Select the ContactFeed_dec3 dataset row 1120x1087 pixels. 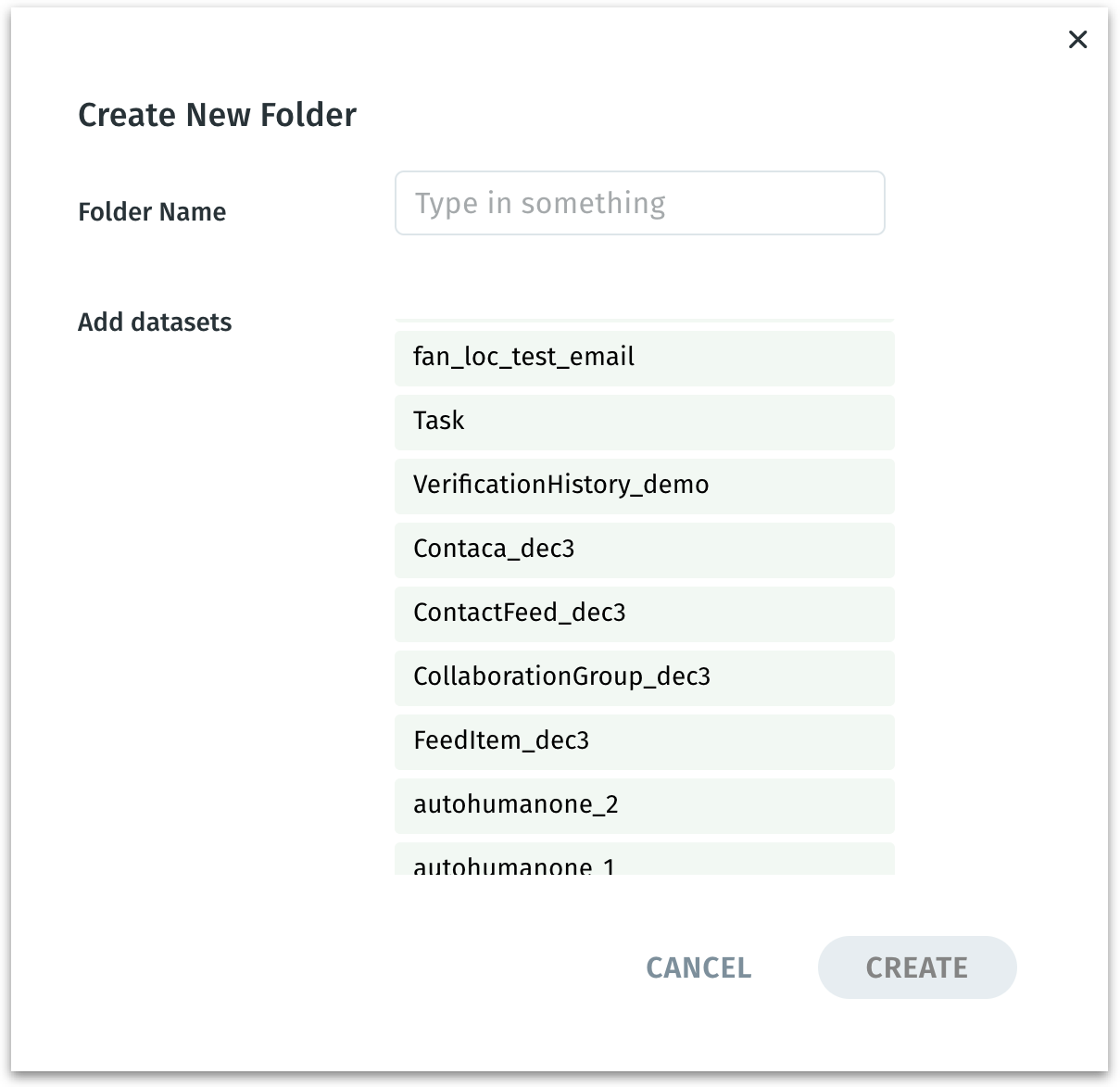point(644,613)
